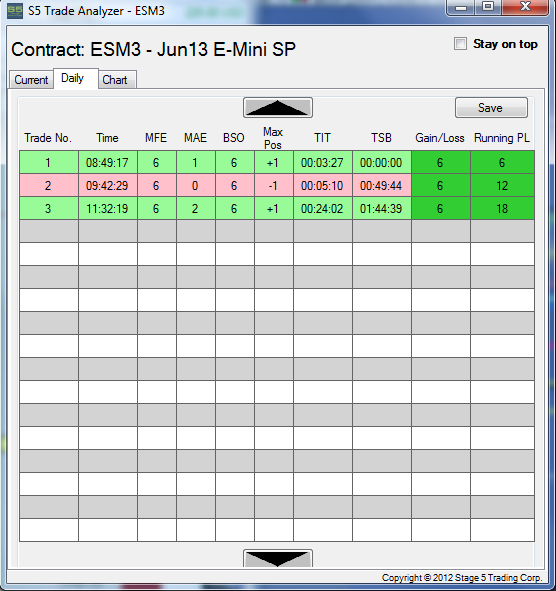Save the daily trade table
The image size is (556, 591).
pos(491,108)
